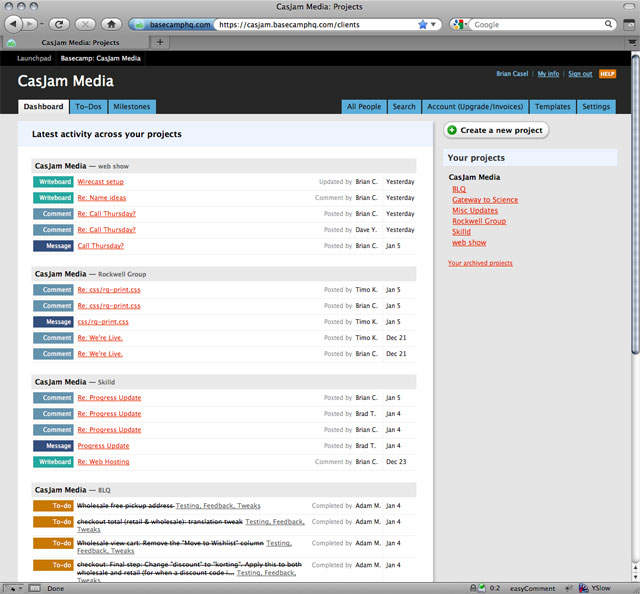
Task: Click To-do badge for Wholesale free pickup address
Action: 53,506
